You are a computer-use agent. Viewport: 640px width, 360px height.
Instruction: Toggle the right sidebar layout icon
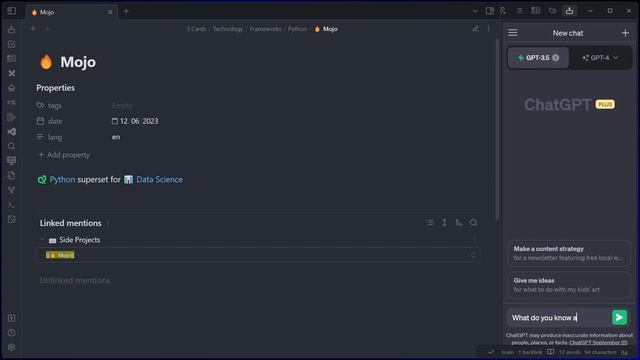490,11
